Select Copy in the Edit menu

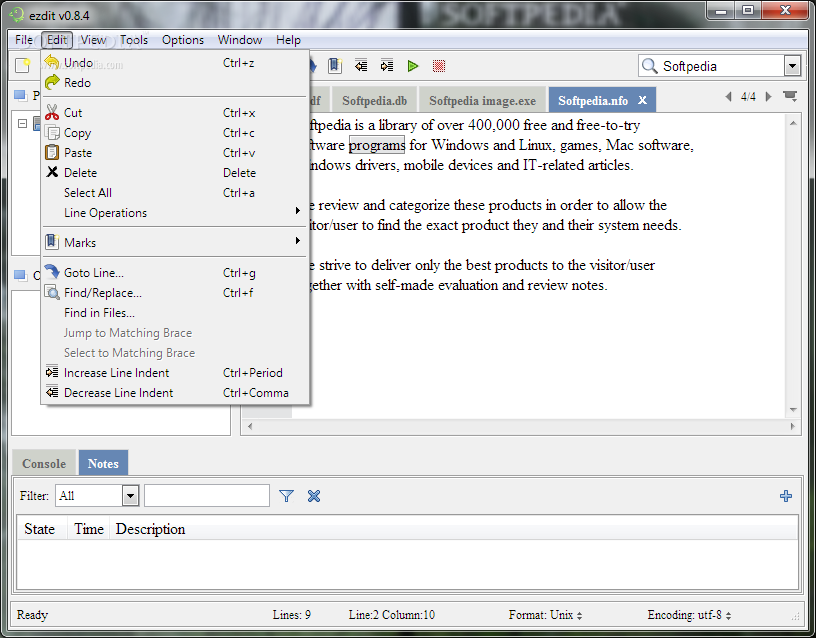point(175,133)
